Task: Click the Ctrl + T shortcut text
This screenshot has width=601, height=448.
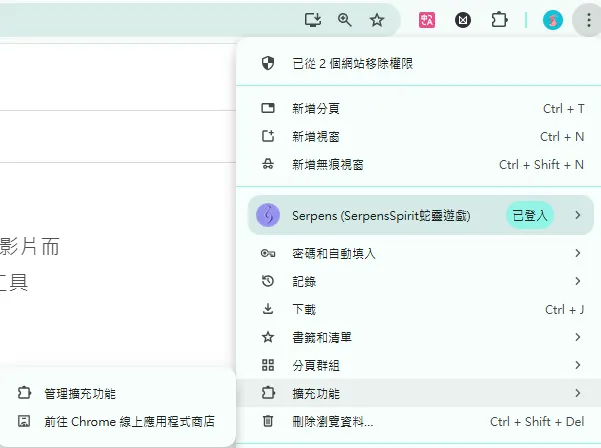Action: [x=563, y=109]
